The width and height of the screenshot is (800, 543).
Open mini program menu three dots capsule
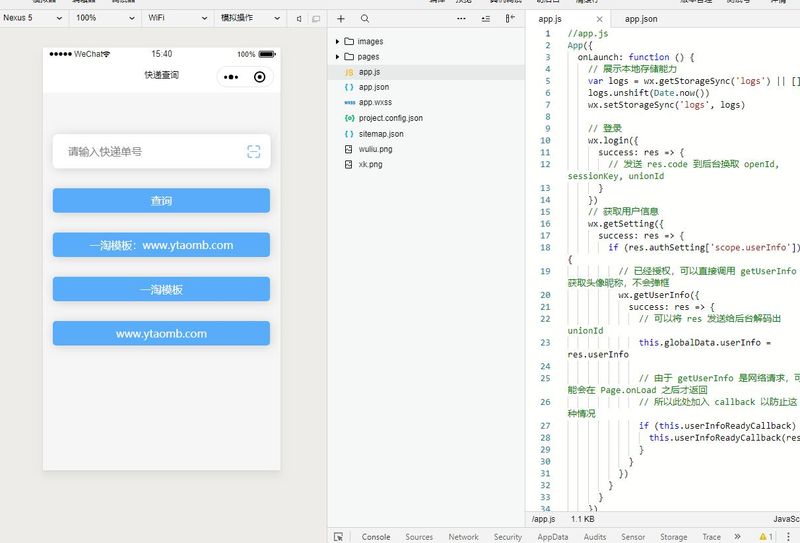click(231, 77)
